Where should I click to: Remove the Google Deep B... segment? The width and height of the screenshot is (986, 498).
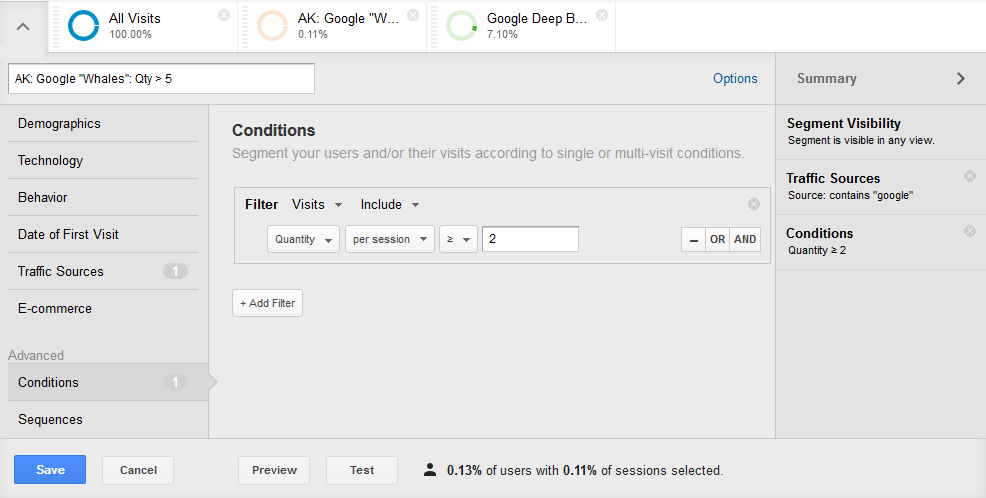(x=602, y=15)
